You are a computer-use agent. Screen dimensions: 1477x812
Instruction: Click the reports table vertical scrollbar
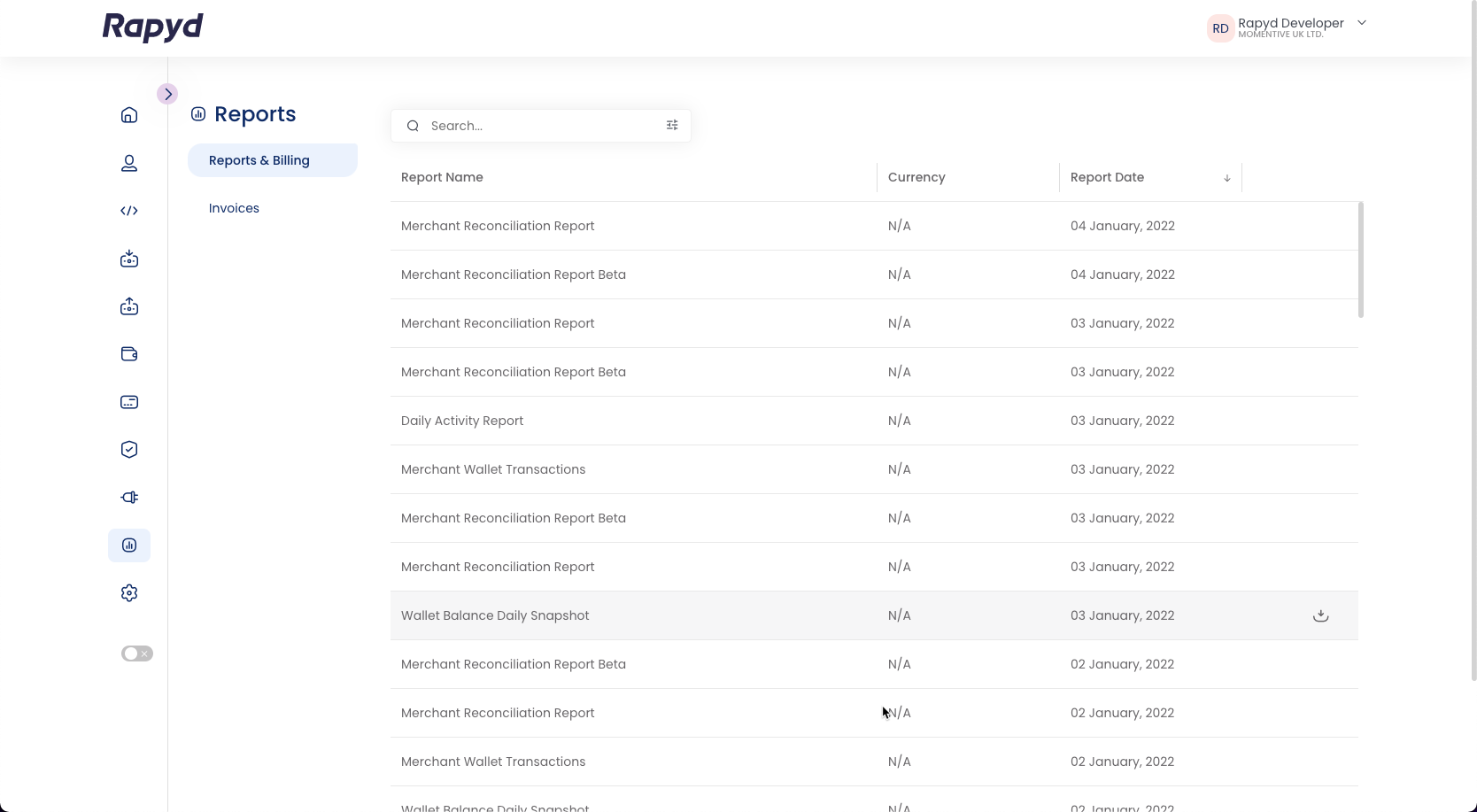[1361, 259]
